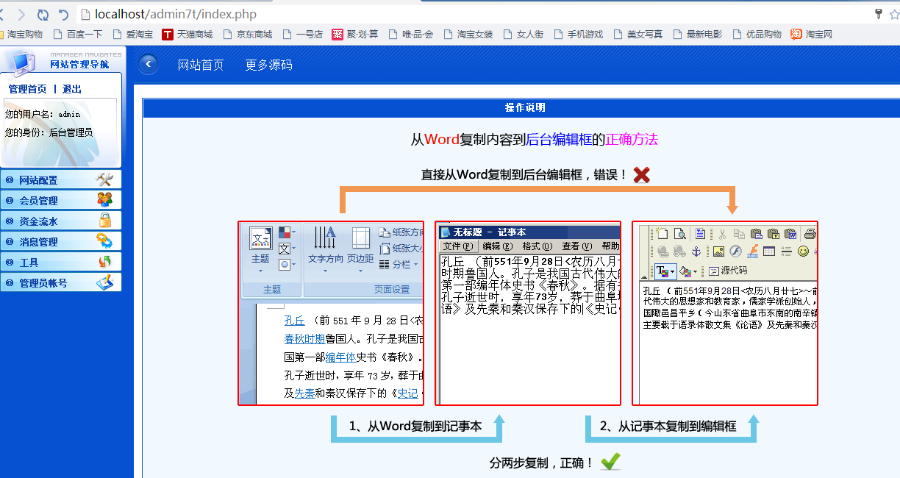Open the 淘宝购物 bookmark
The height and width of the screenshot is (478, 900).
pyautogui.click(x=22, y=34)
